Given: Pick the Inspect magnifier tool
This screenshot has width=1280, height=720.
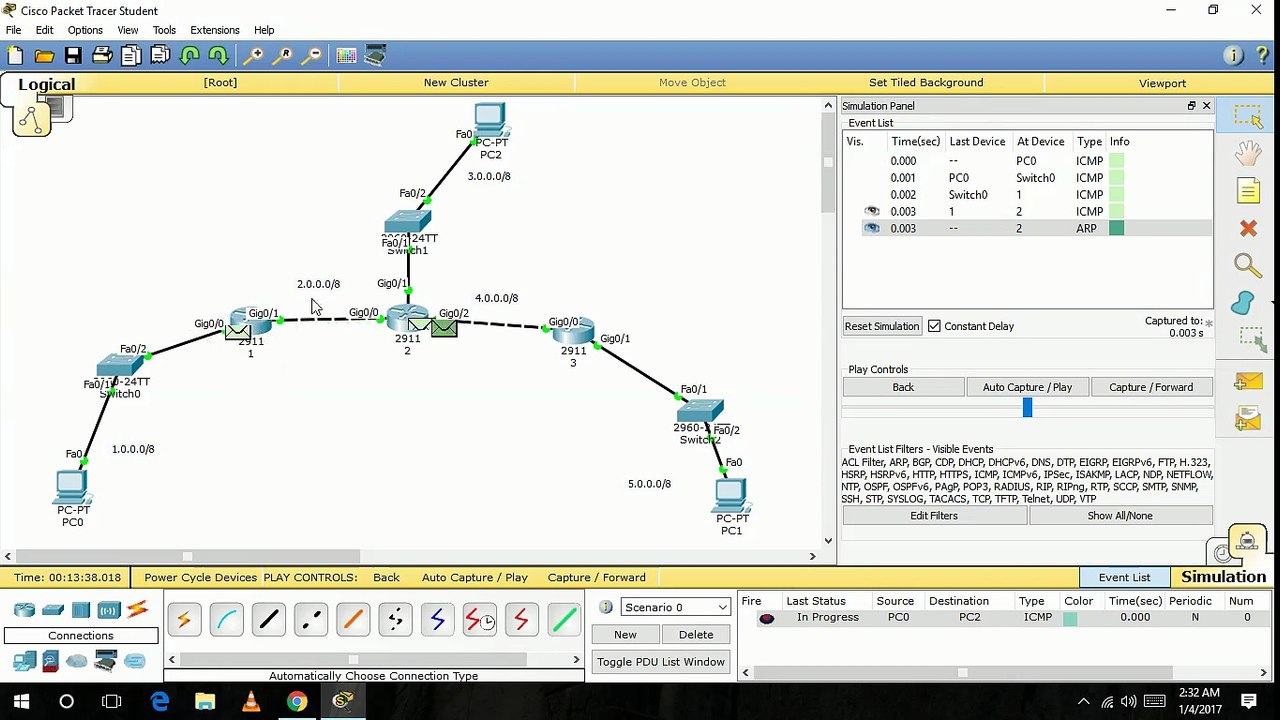Looking at the screenshot, I should (x=1248, y=266).
